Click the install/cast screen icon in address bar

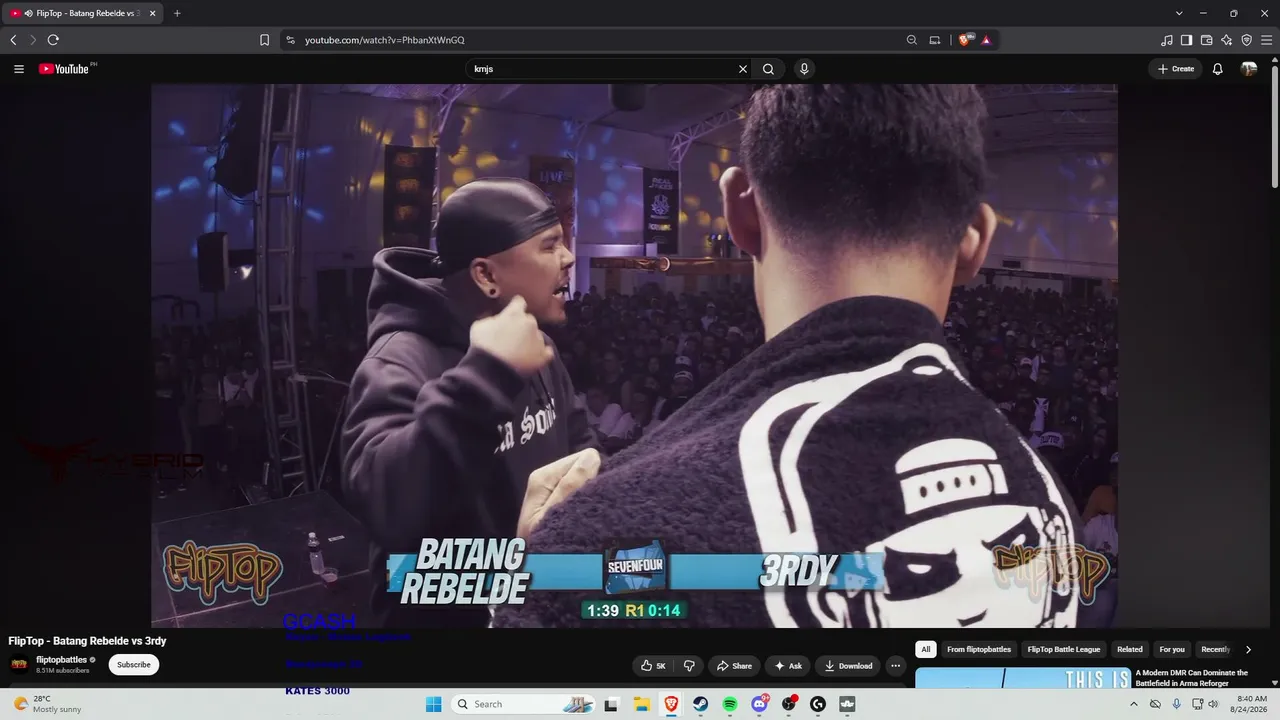[x=935, y=40]
